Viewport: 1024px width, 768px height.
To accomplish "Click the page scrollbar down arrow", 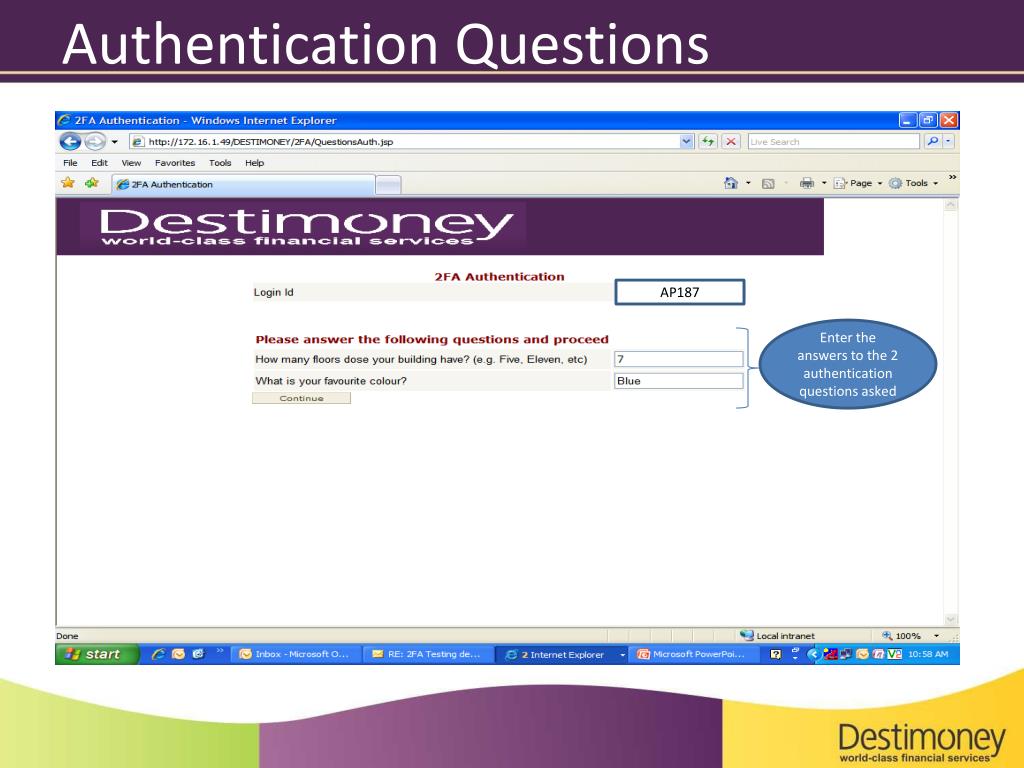I will [x=951, y=619].
